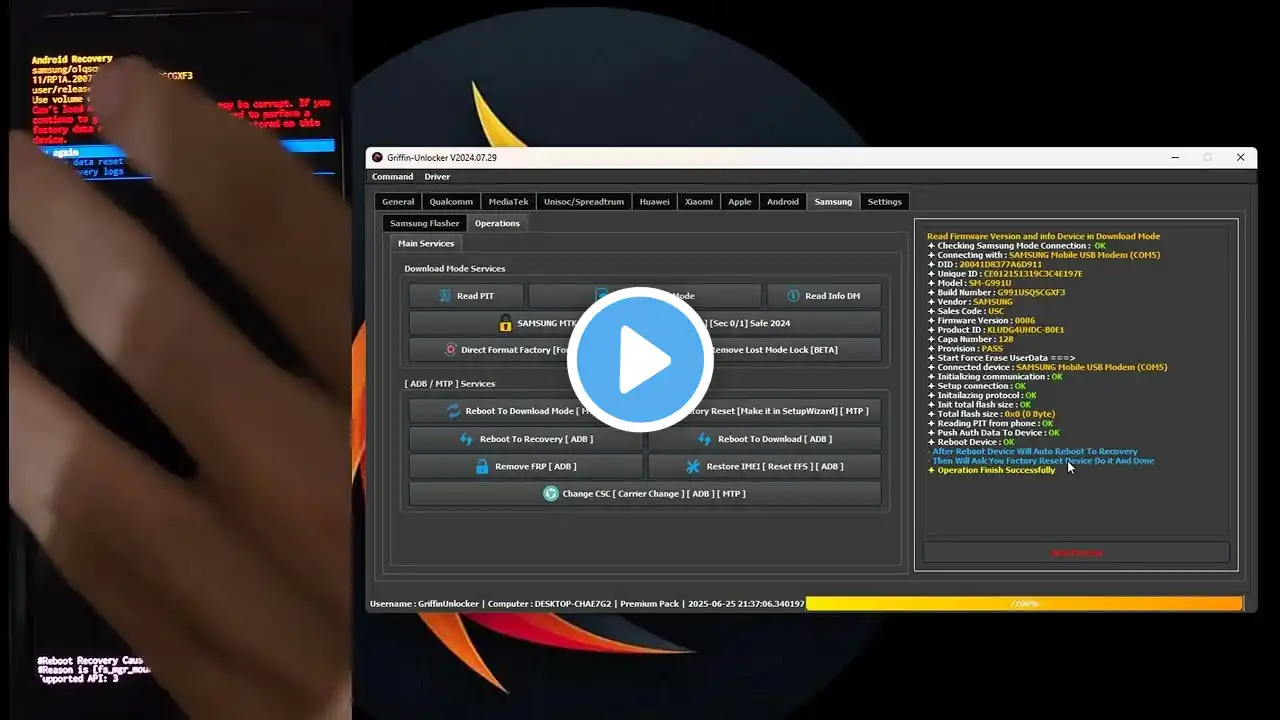Go to the Android tab
The height and width of the screenshot is (720, 1280).
click(x=783, y=202)
